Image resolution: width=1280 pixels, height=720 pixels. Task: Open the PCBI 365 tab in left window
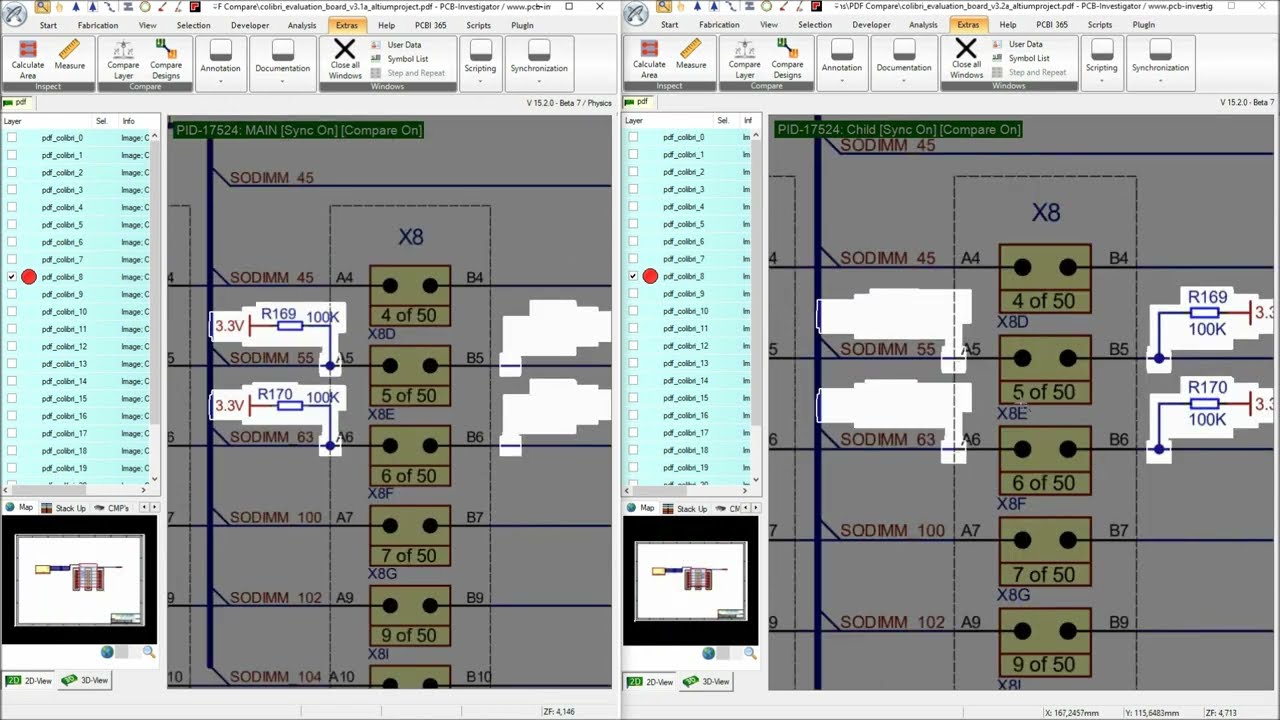[x=431, y=25]
